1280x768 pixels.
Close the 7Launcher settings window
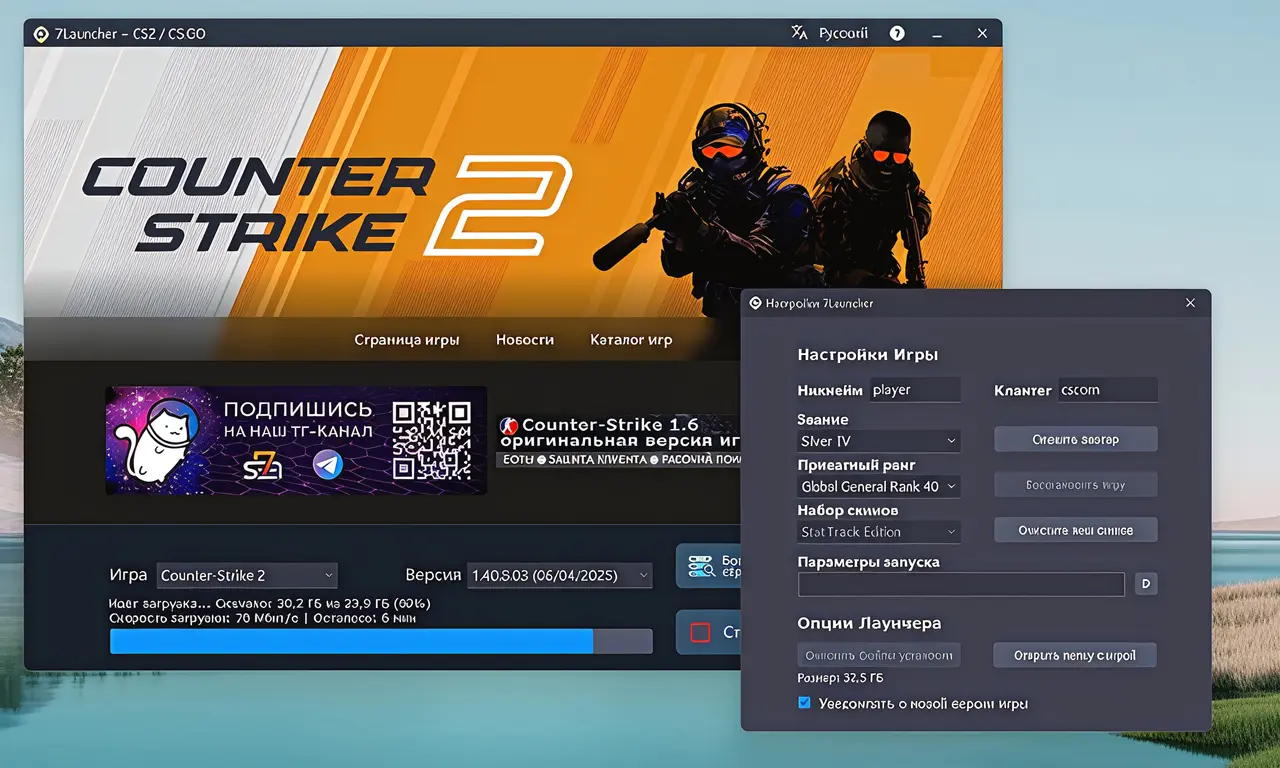[1190, 303]
